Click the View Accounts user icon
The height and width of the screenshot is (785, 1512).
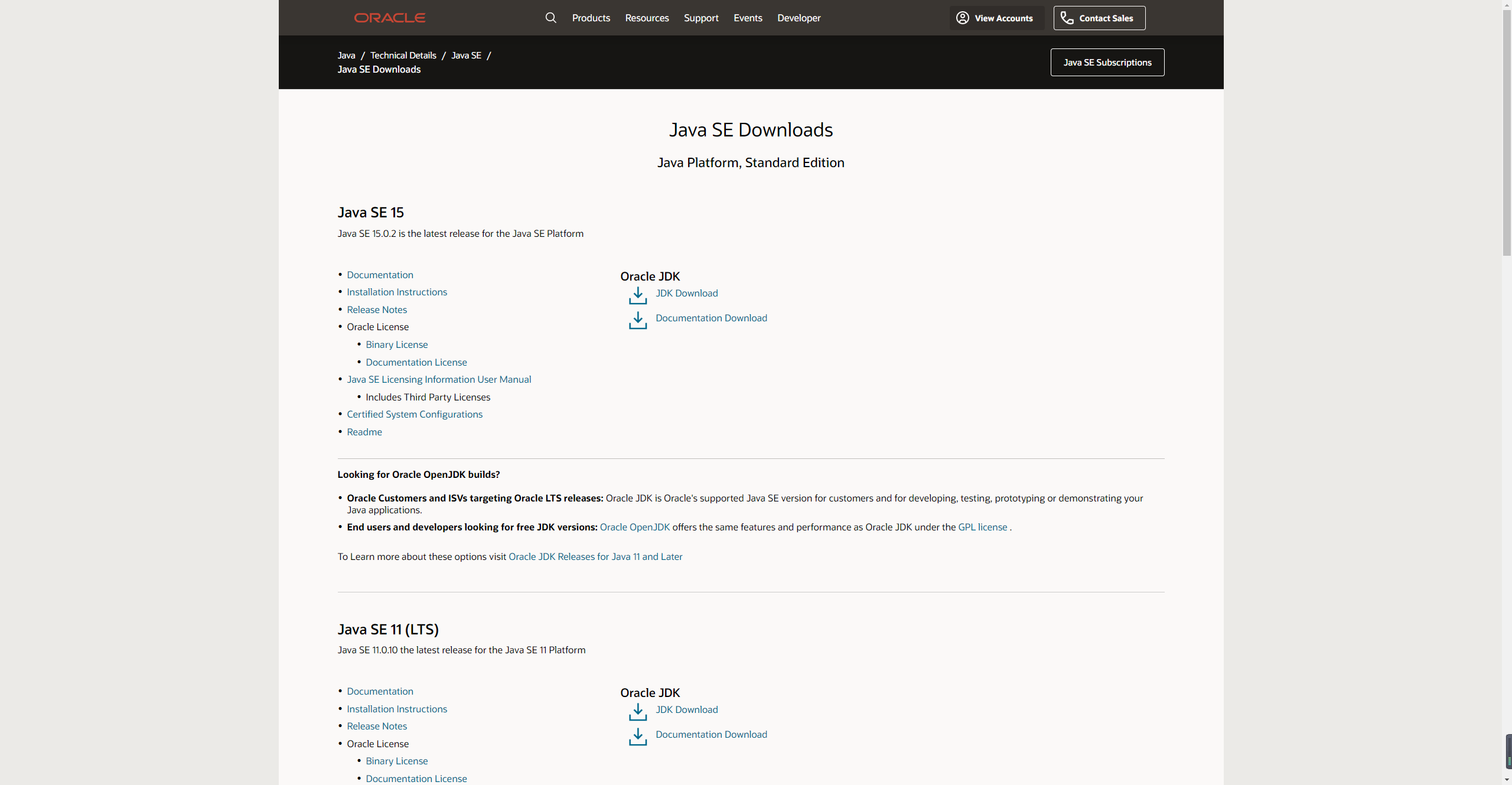pyautogui.click(x=963, y=18)
